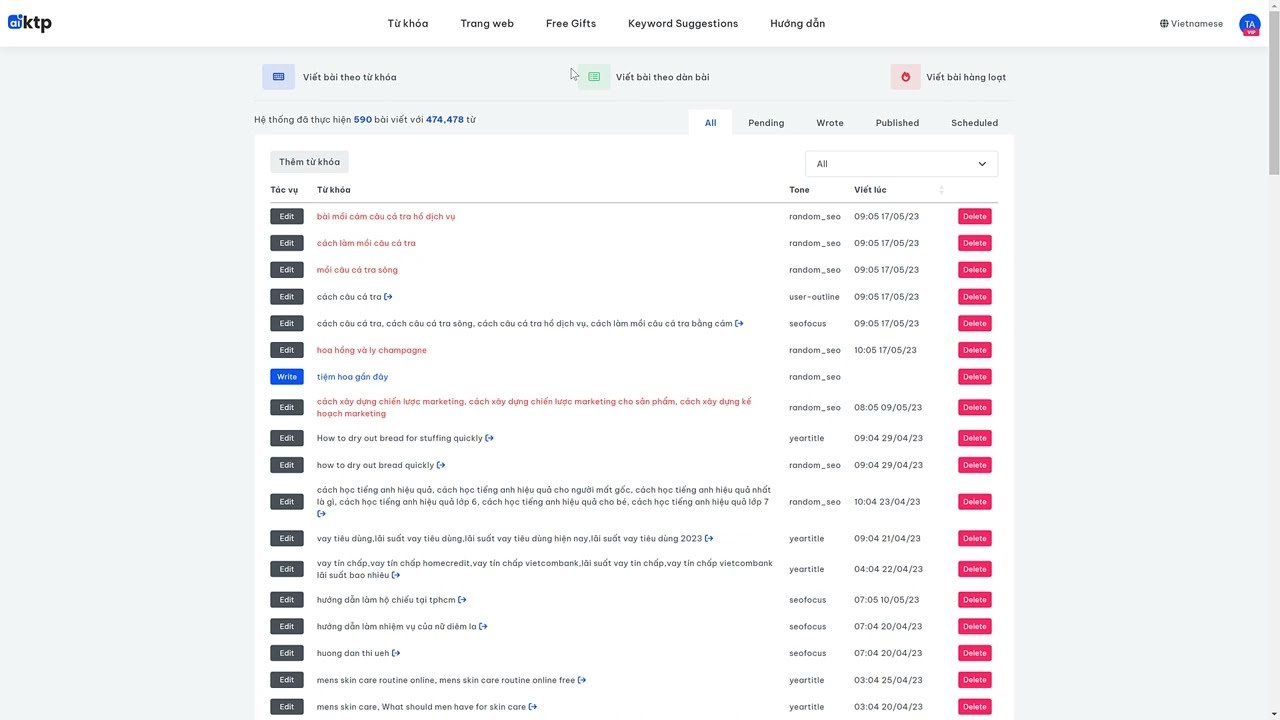Click the Từ khóa column header
The height and width of the screenshot is (720, 1280).
click(334, 190)
